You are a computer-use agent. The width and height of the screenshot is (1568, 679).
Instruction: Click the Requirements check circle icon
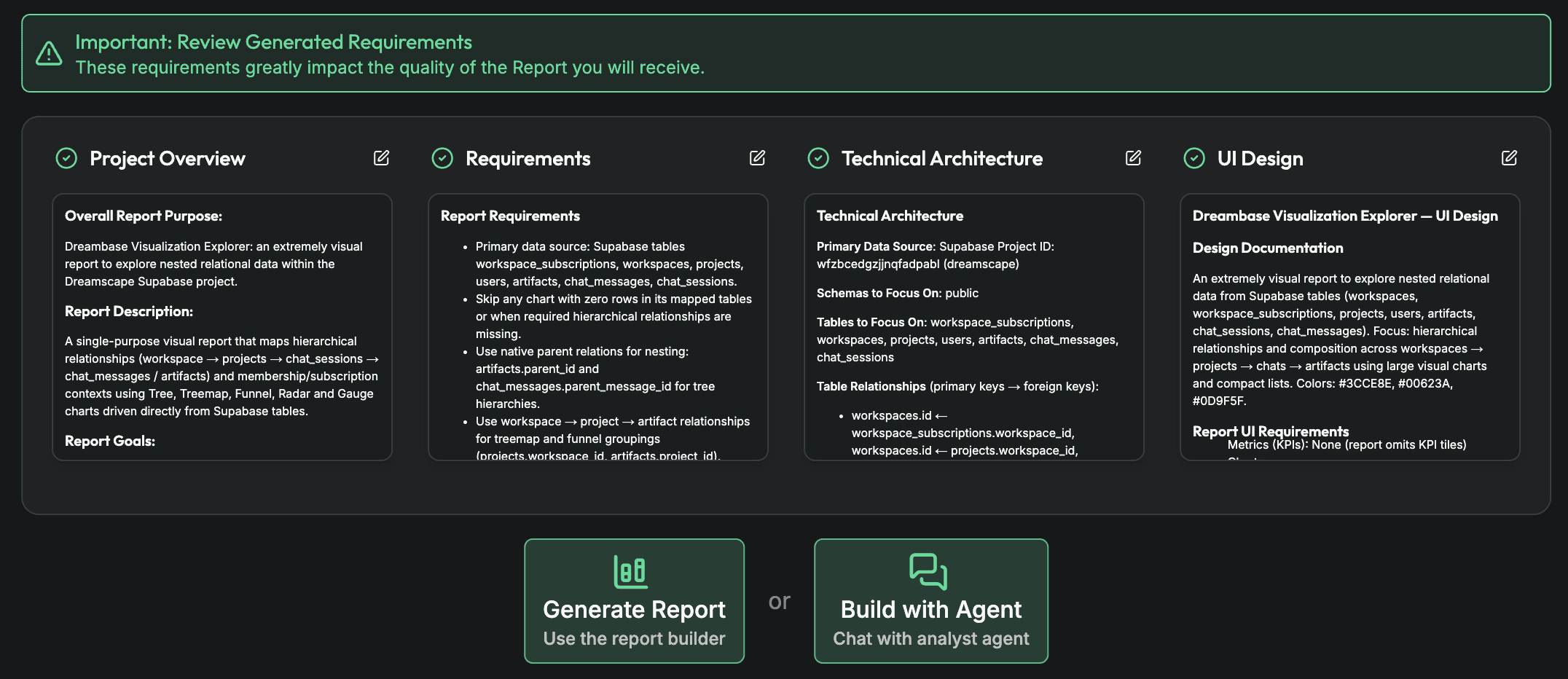pos(442,158)
